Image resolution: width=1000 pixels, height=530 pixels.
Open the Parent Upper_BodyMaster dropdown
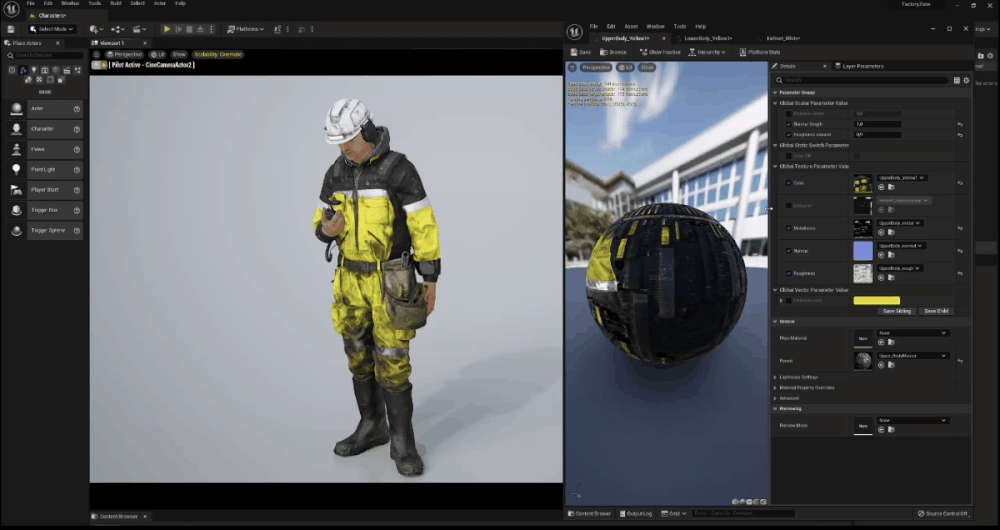(x=913, y=356)
